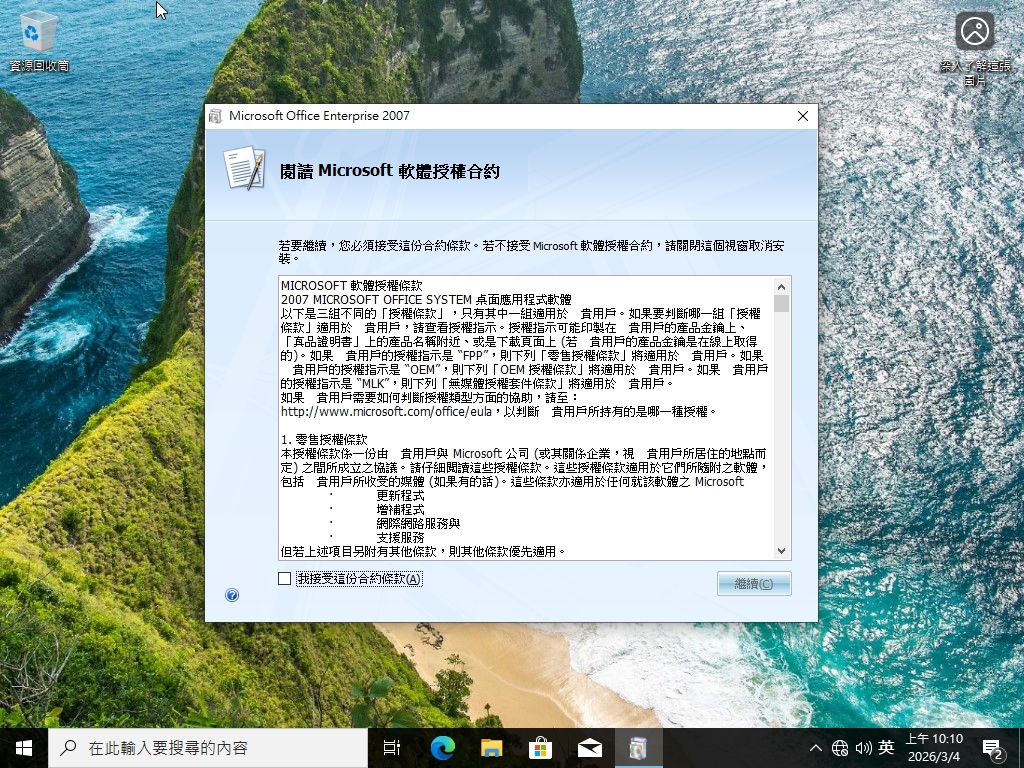Click the '增補程式' list line
Image resolution: width=1024 pixels, height=768 pixels.
tap(400, 509)
